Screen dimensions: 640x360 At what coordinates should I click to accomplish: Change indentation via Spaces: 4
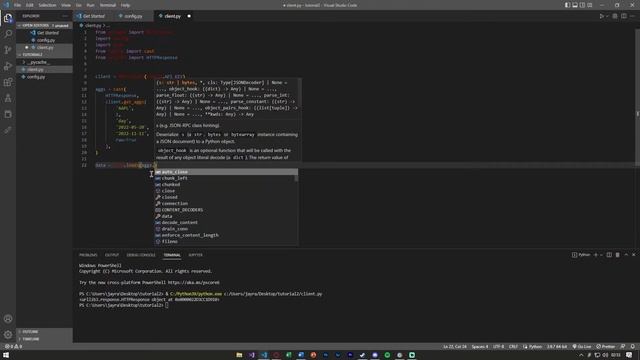coord(480,347)
